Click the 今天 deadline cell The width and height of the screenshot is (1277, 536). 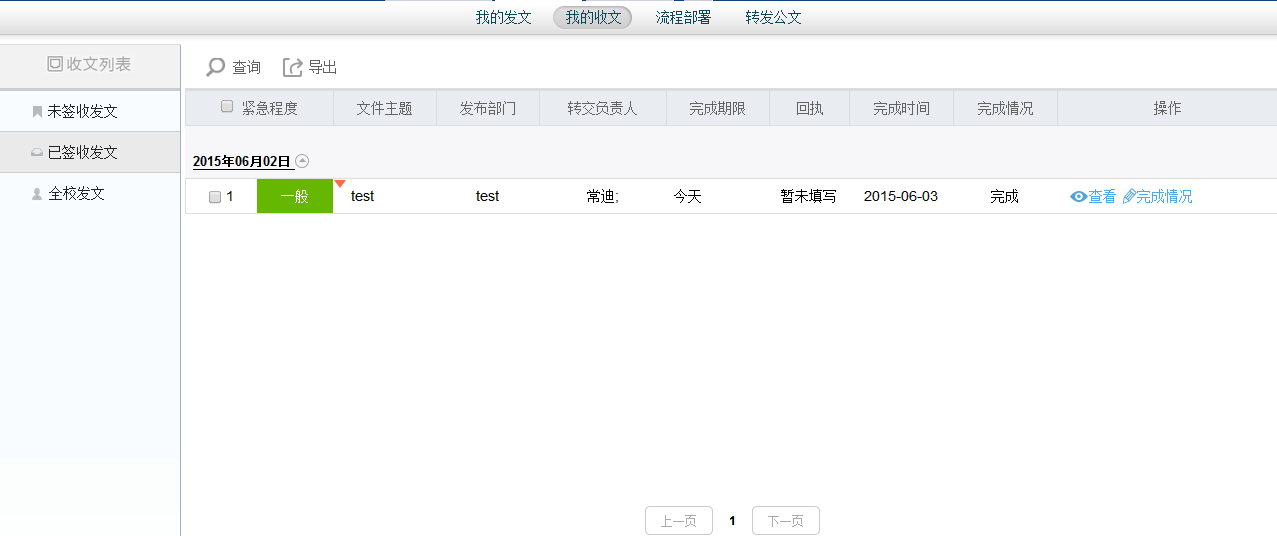(x=687, y=197)
